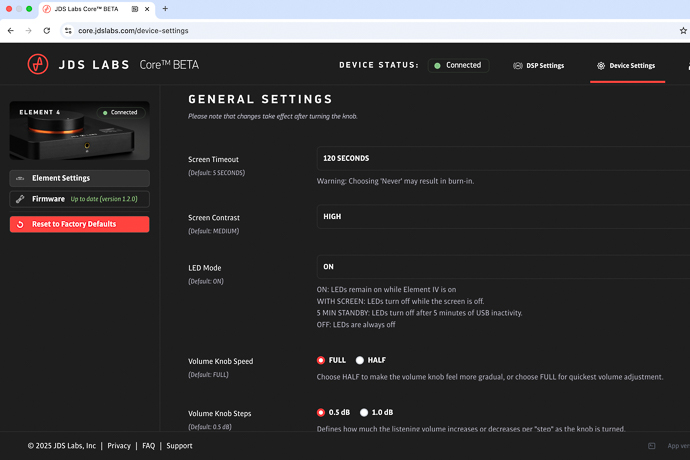Choose 0.5 dB volume knob steps

pos(321,412)
